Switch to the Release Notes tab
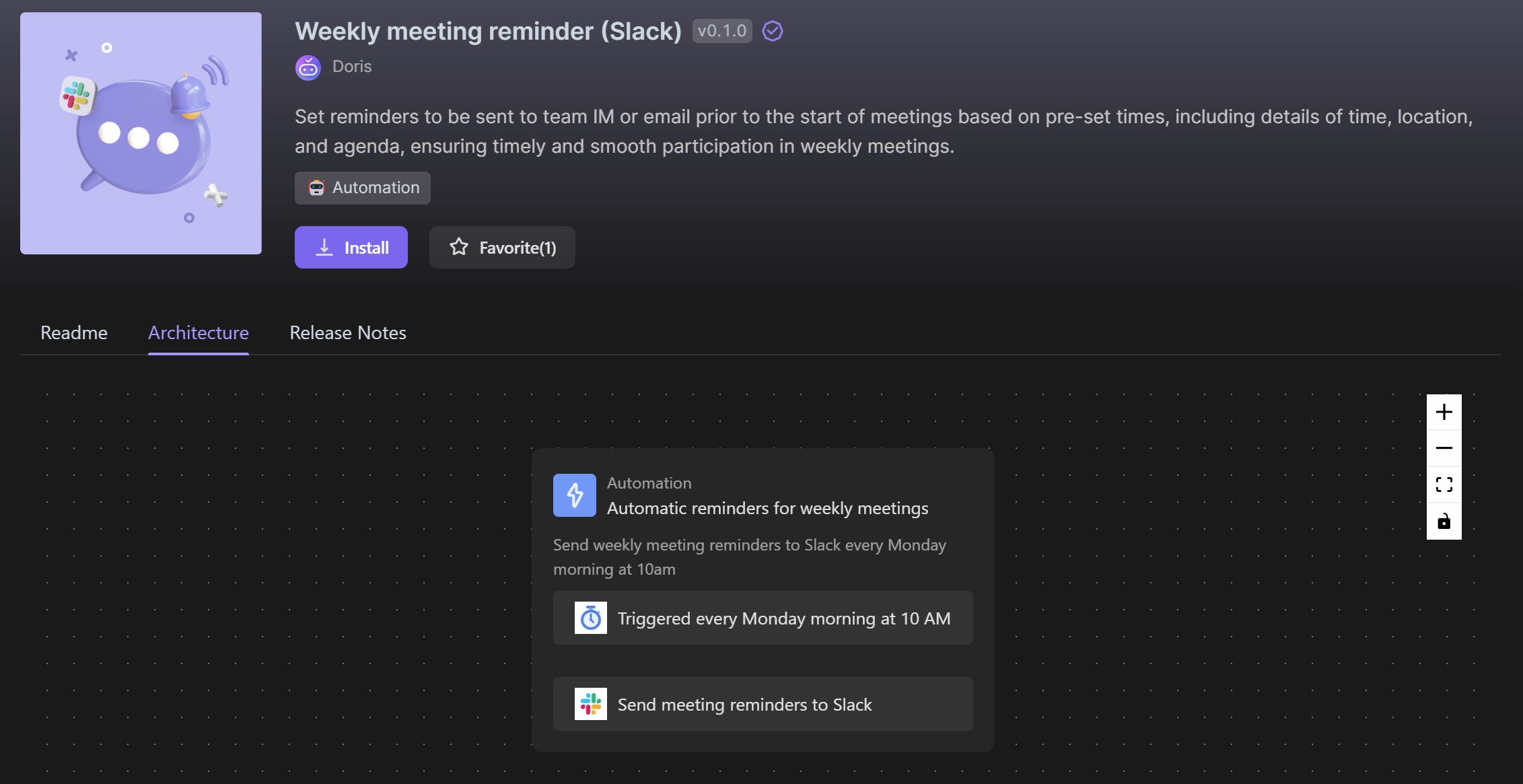The width and height of the screenshot is (1523, 784). click(x=347, y=331)
